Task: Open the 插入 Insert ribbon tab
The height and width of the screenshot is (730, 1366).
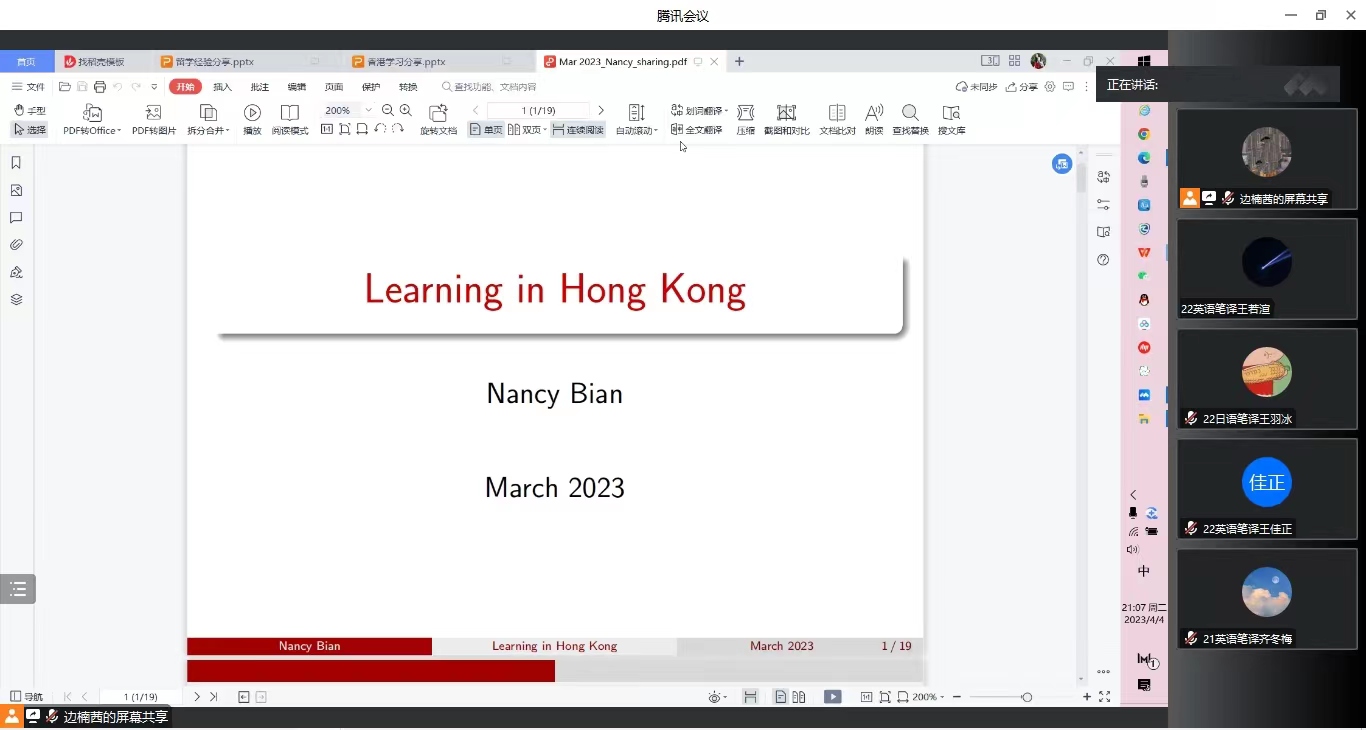Action: point(222,87)
